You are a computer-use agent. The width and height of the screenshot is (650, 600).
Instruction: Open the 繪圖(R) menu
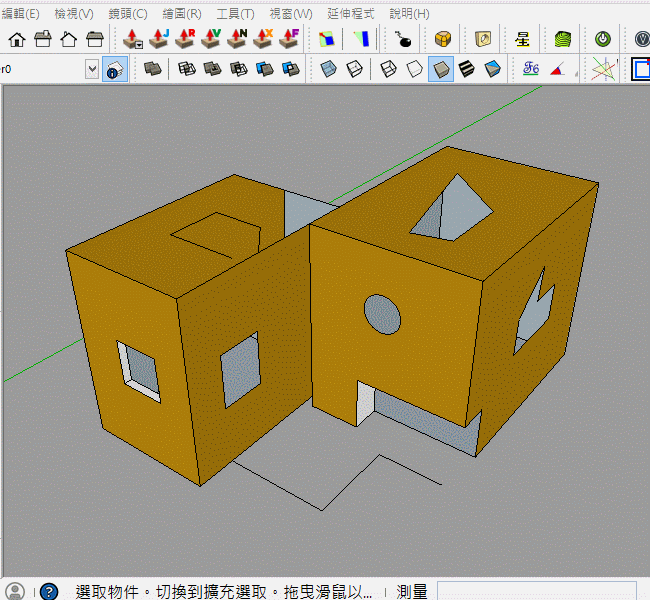coord(182,14)
